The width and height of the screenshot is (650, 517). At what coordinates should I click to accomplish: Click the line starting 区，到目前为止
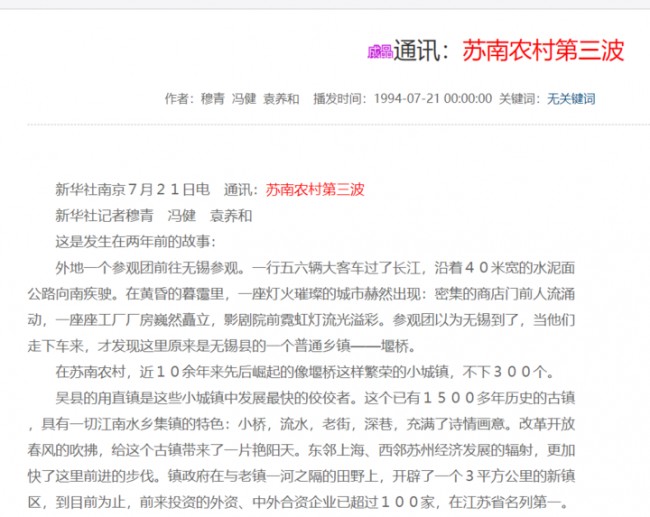point(298,502)
